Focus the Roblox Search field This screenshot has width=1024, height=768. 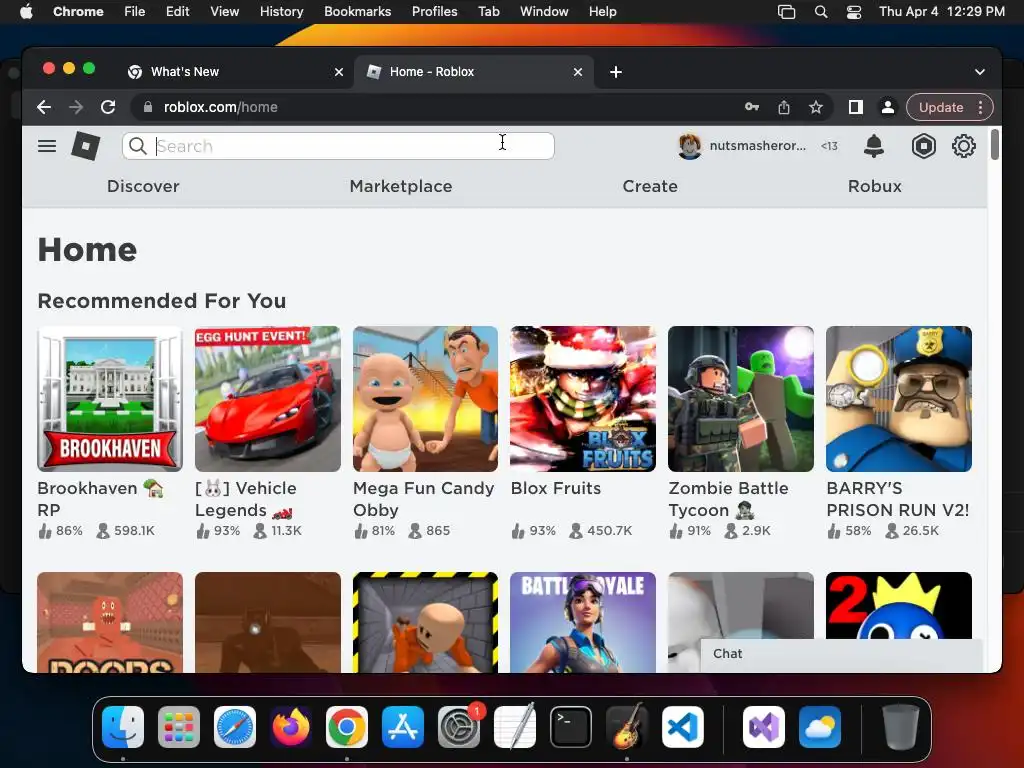338,146
